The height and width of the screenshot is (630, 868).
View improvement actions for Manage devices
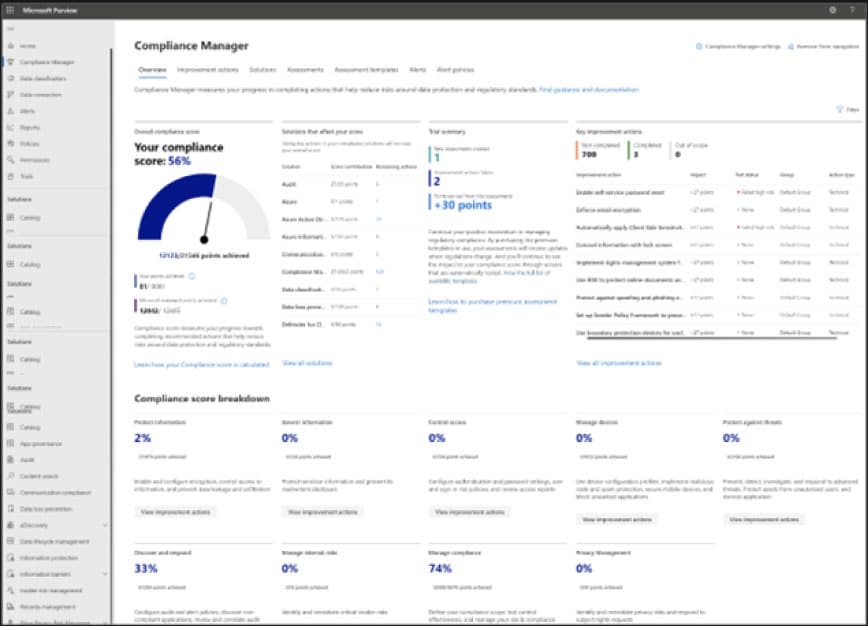pyautogui.click(x=617, y=519)
